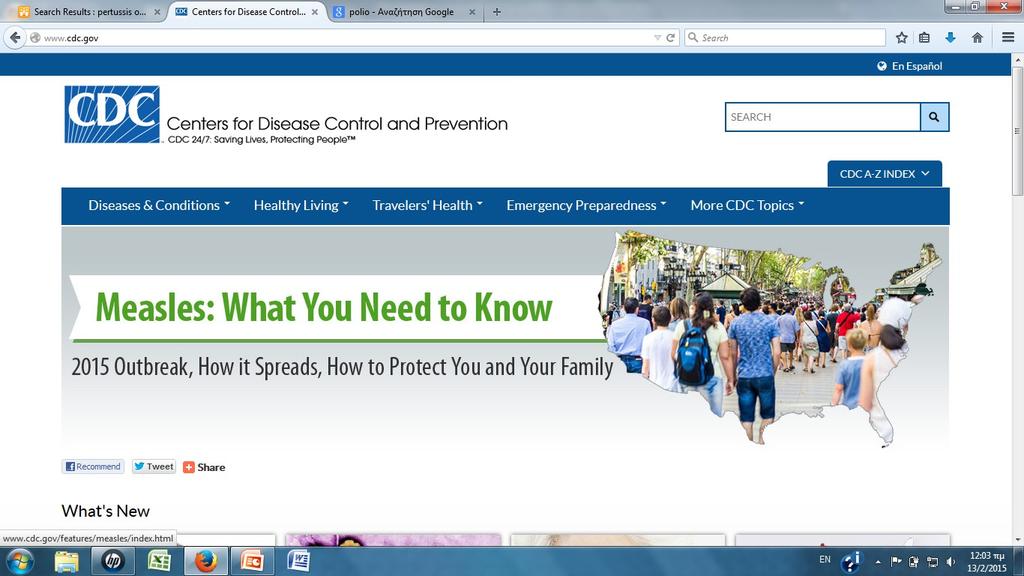This screenshot has width=1024, height=576.
Task: Click the globe icon beside En Español
Action: pos(882,66)
